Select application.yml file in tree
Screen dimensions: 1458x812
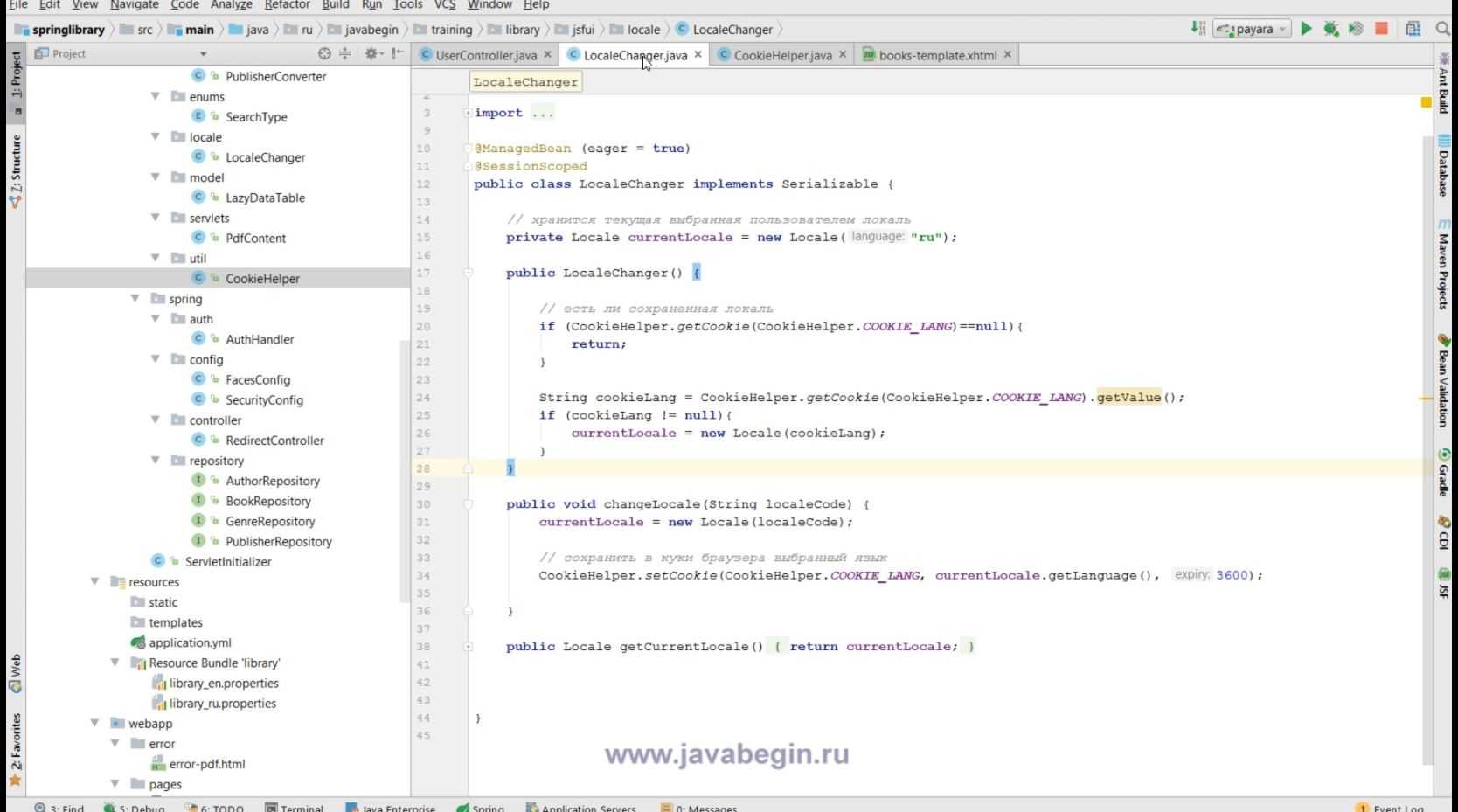190,642
